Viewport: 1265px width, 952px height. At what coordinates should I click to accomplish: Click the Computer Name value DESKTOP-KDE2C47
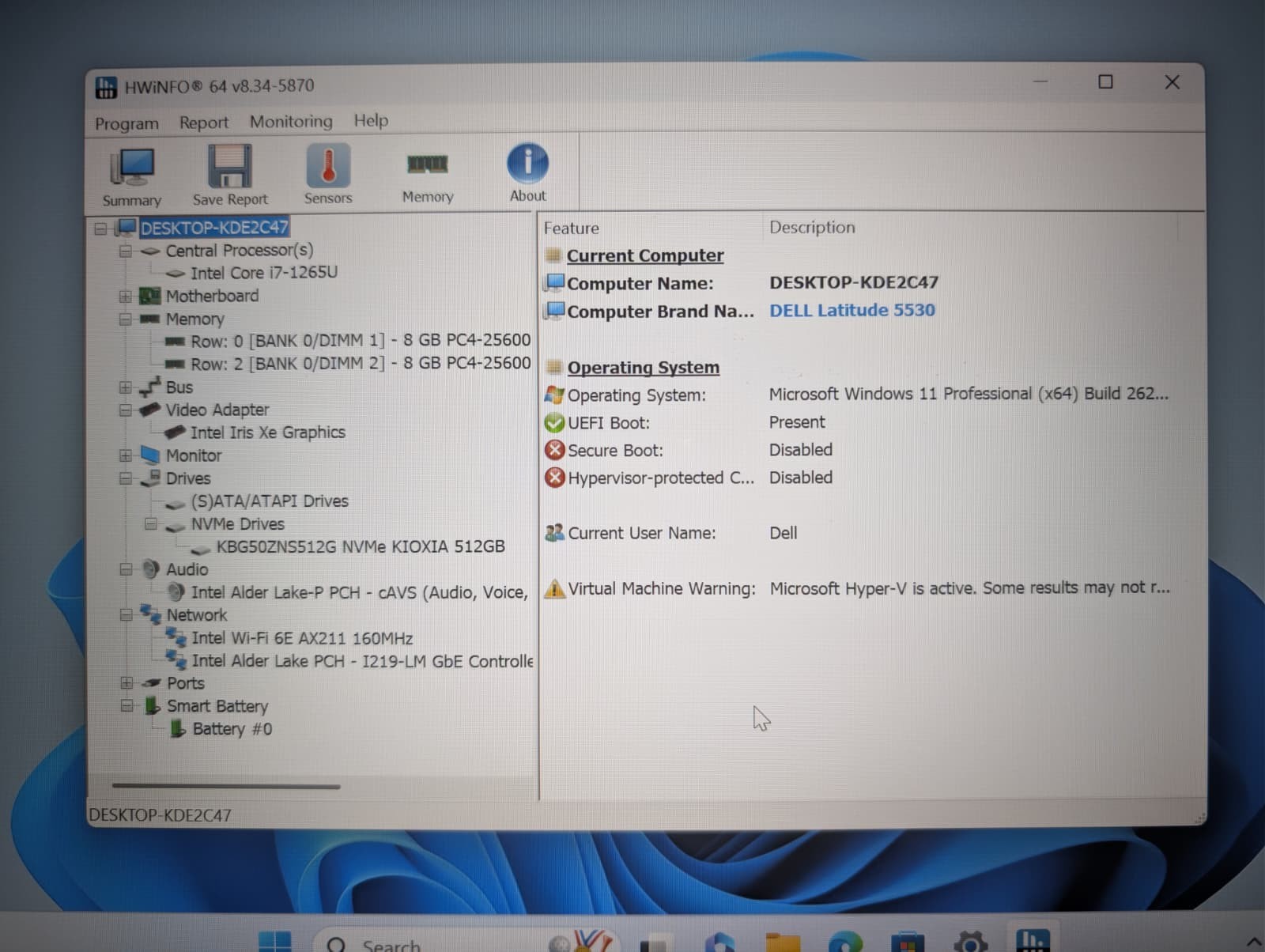(854, 282)
